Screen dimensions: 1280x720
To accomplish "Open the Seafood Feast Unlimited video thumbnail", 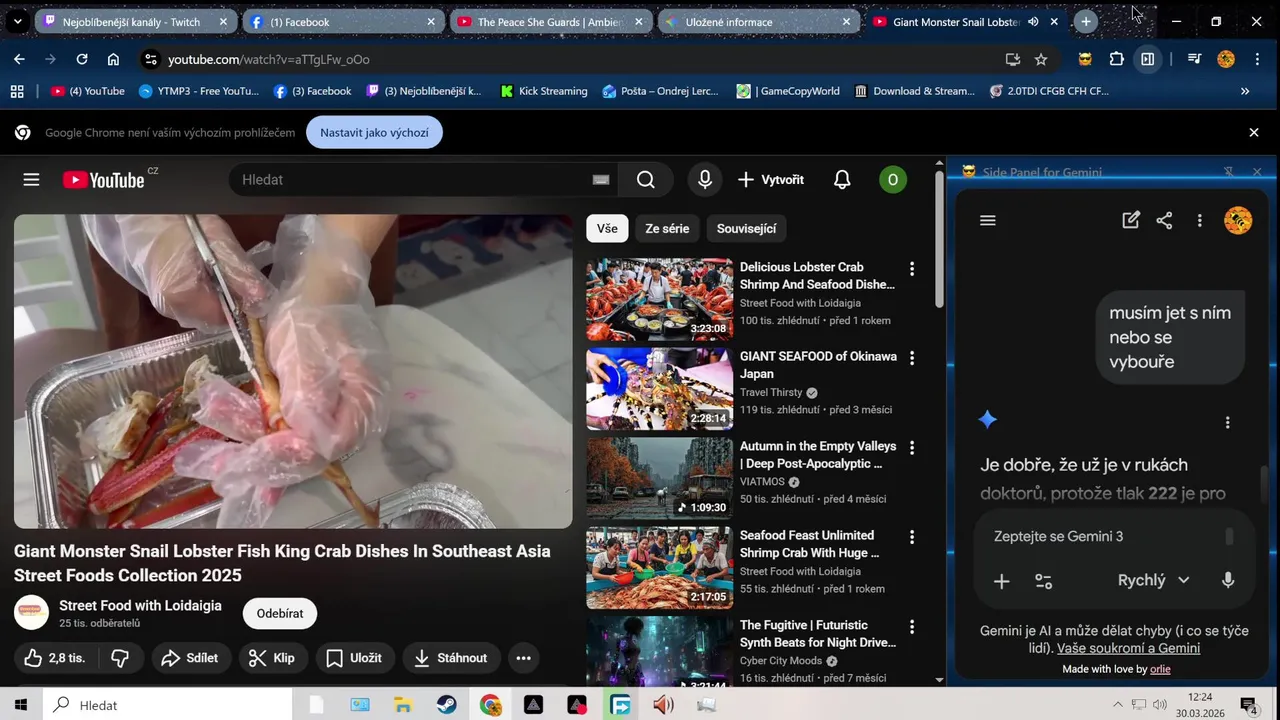I will [659, 568].
